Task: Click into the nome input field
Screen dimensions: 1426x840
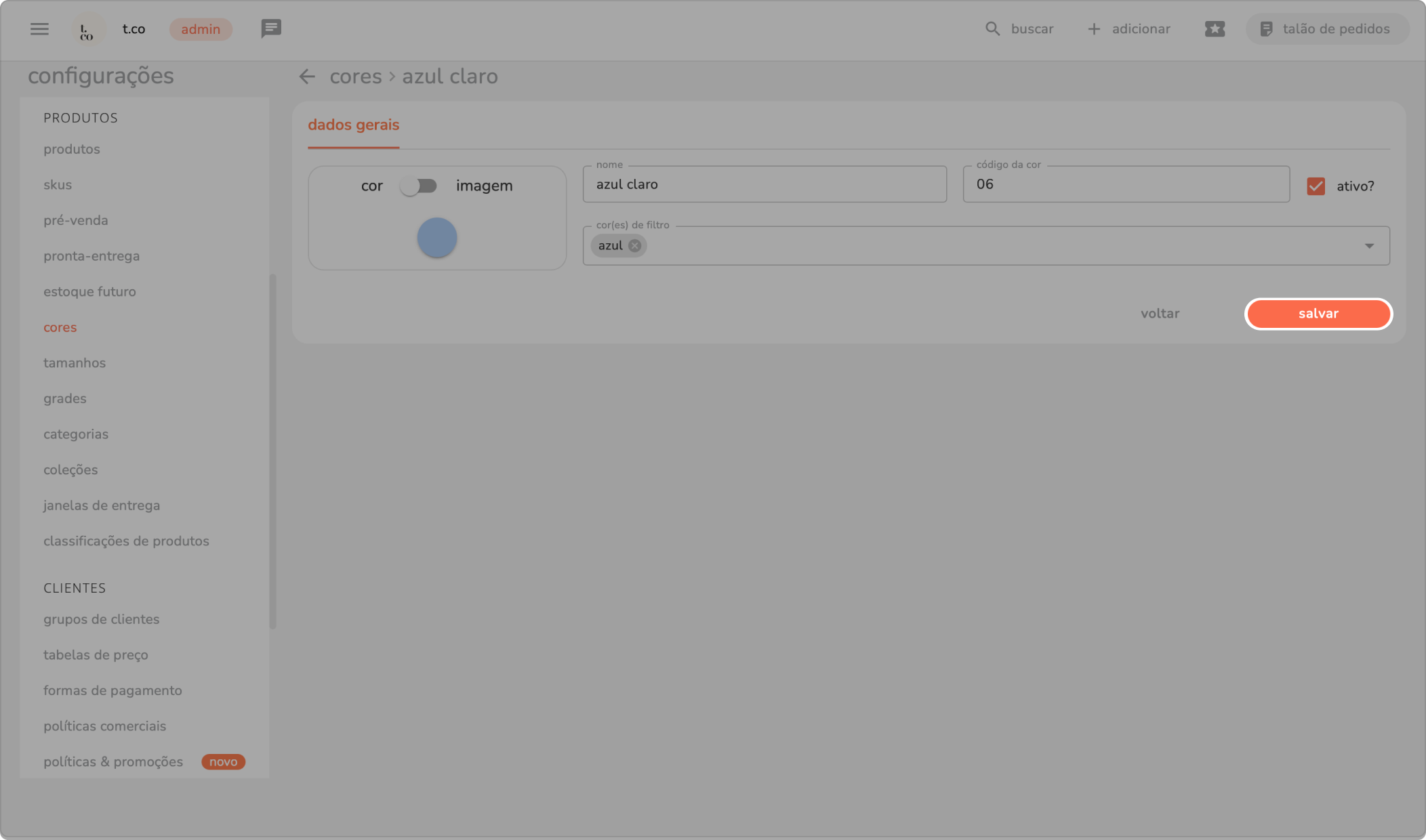Action: [x=764, y=184]
